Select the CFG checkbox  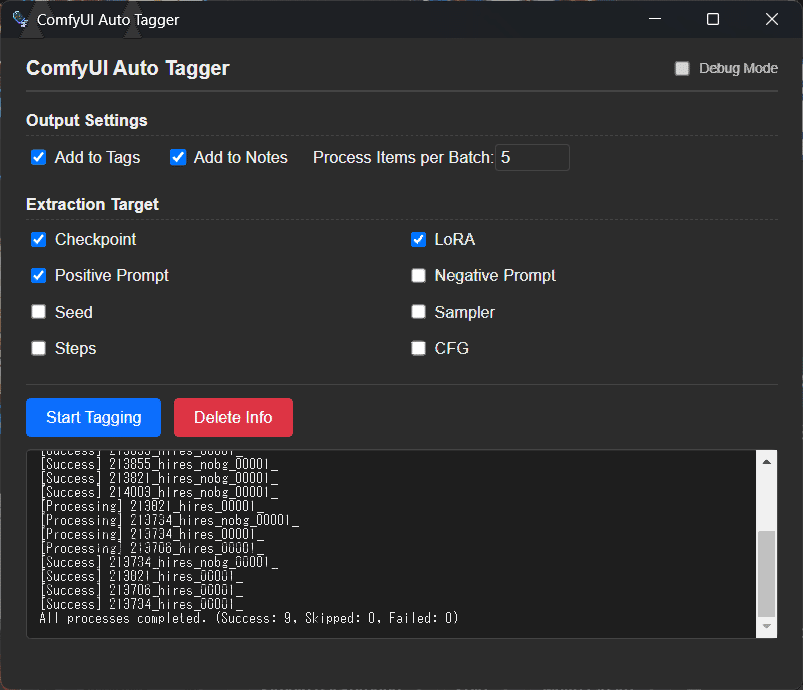[x=419, y=348]
